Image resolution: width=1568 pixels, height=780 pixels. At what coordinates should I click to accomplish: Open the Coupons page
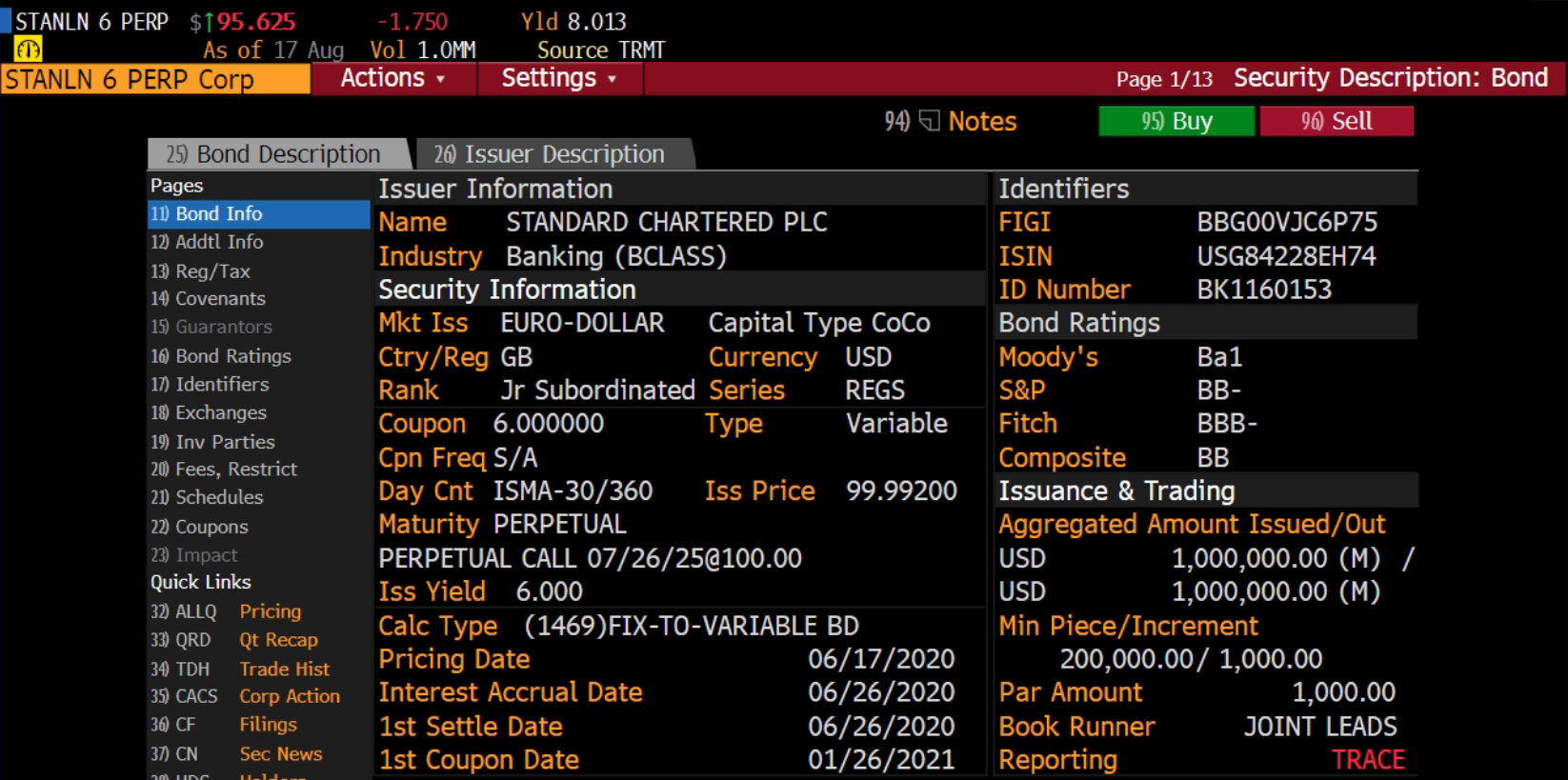[x=199, y=527]
